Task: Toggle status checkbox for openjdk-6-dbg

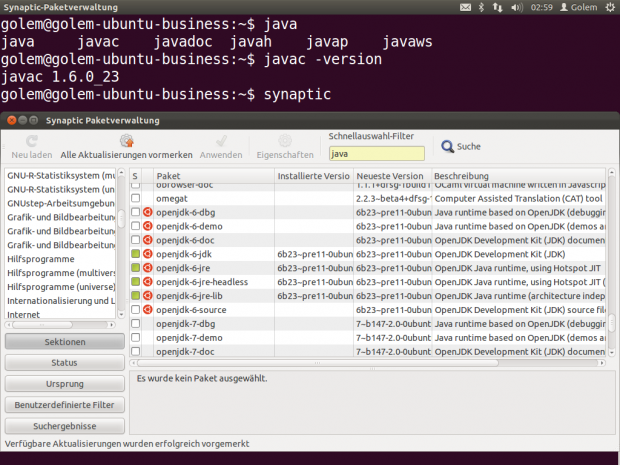Action: click(136, 212)
